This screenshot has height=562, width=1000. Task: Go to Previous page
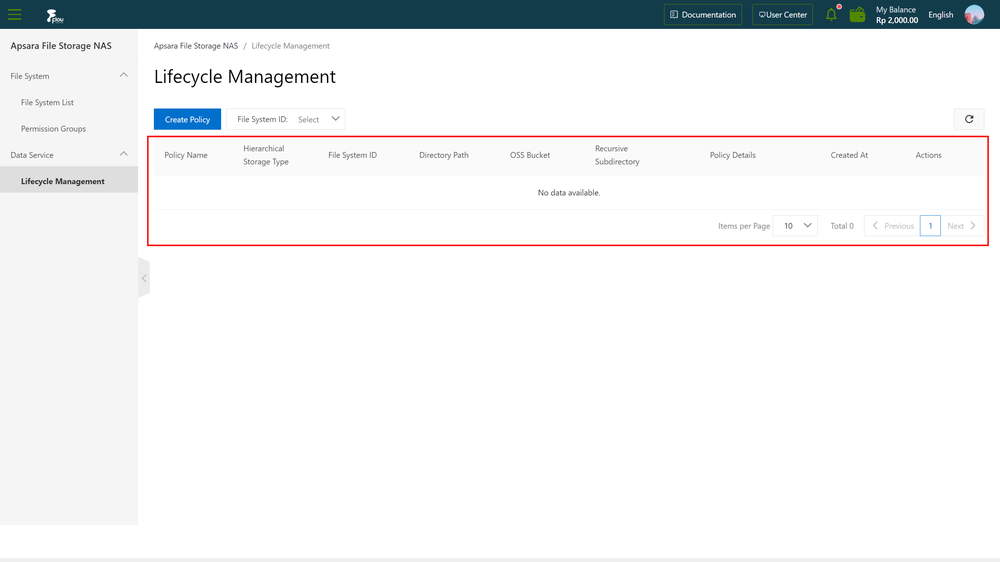pyautogui.click(x=892, y=226)
